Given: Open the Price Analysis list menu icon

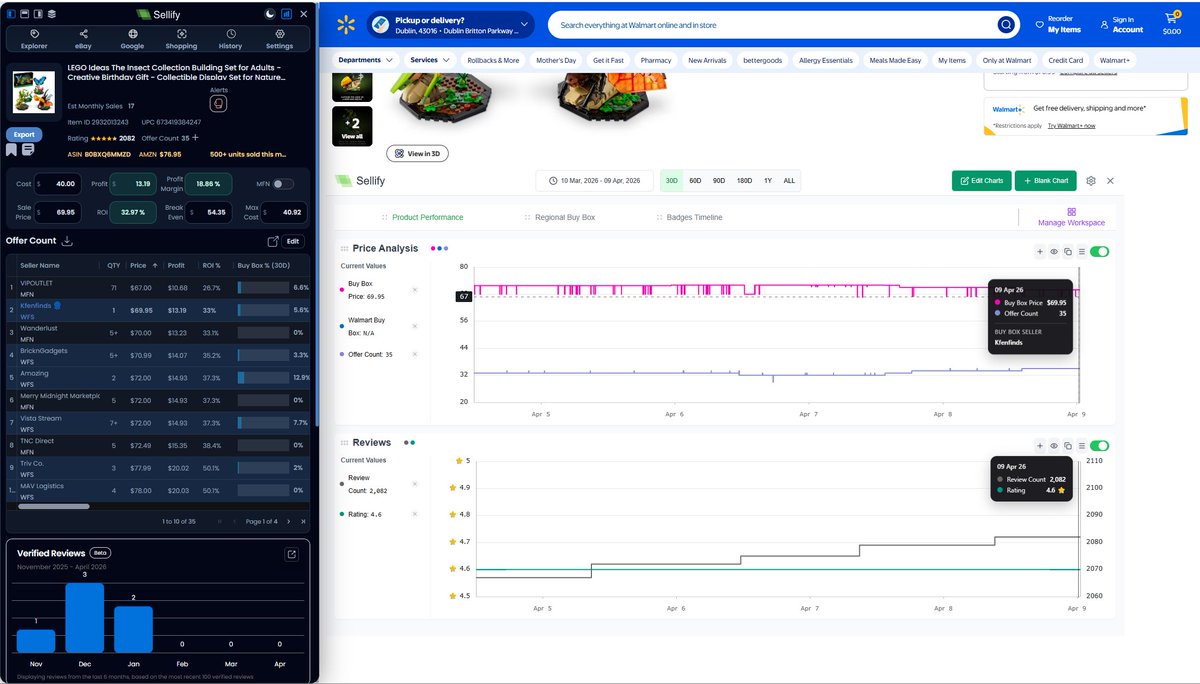Looking at the screenshot, I should click(x=1082, y=252).
